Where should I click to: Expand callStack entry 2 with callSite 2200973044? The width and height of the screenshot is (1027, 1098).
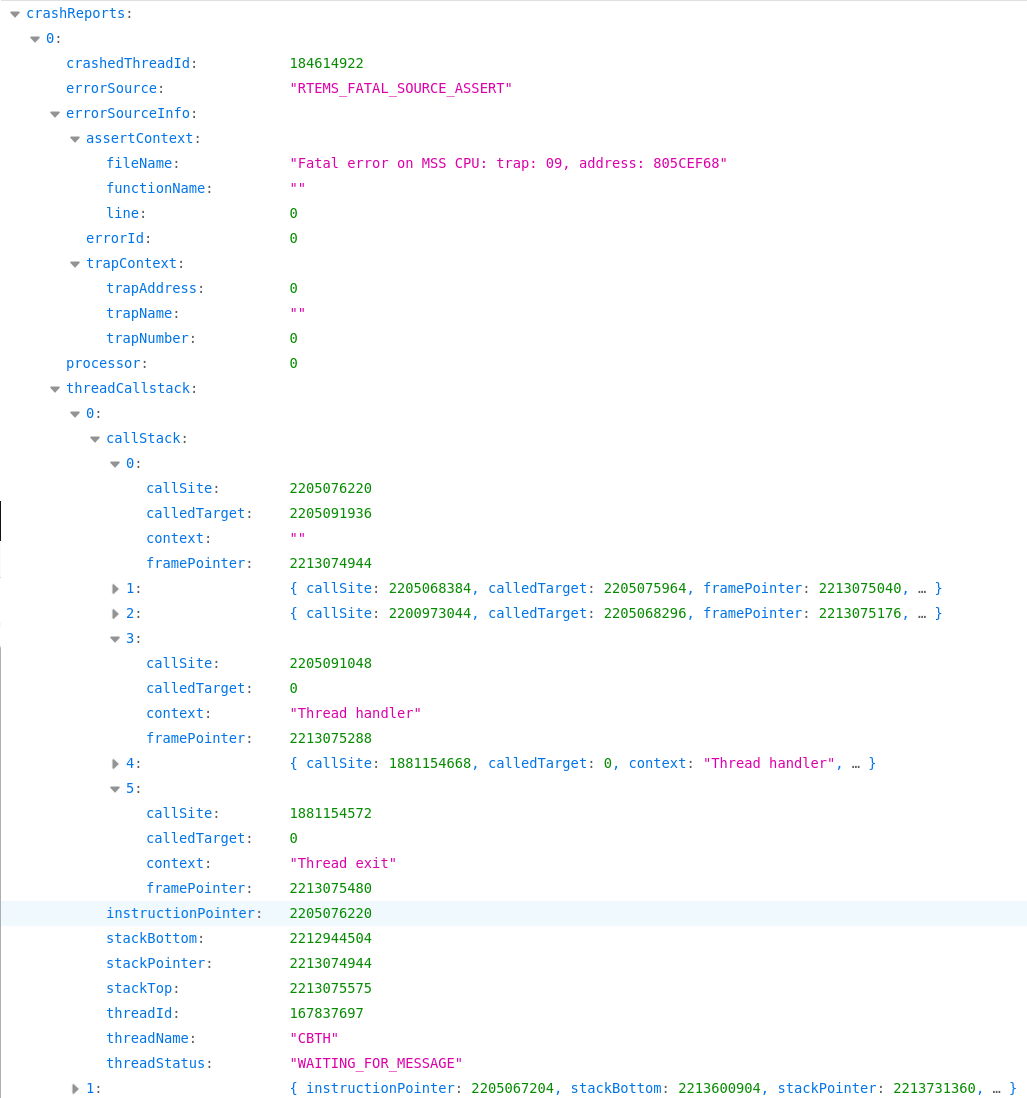pyautogui.click(x=115, y=614)
